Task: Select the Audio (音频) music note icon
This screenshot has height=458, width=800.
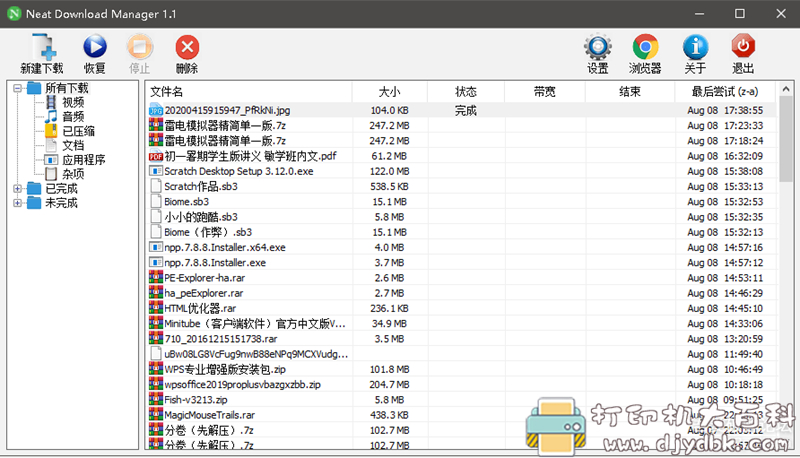Action: click(51, 116)
